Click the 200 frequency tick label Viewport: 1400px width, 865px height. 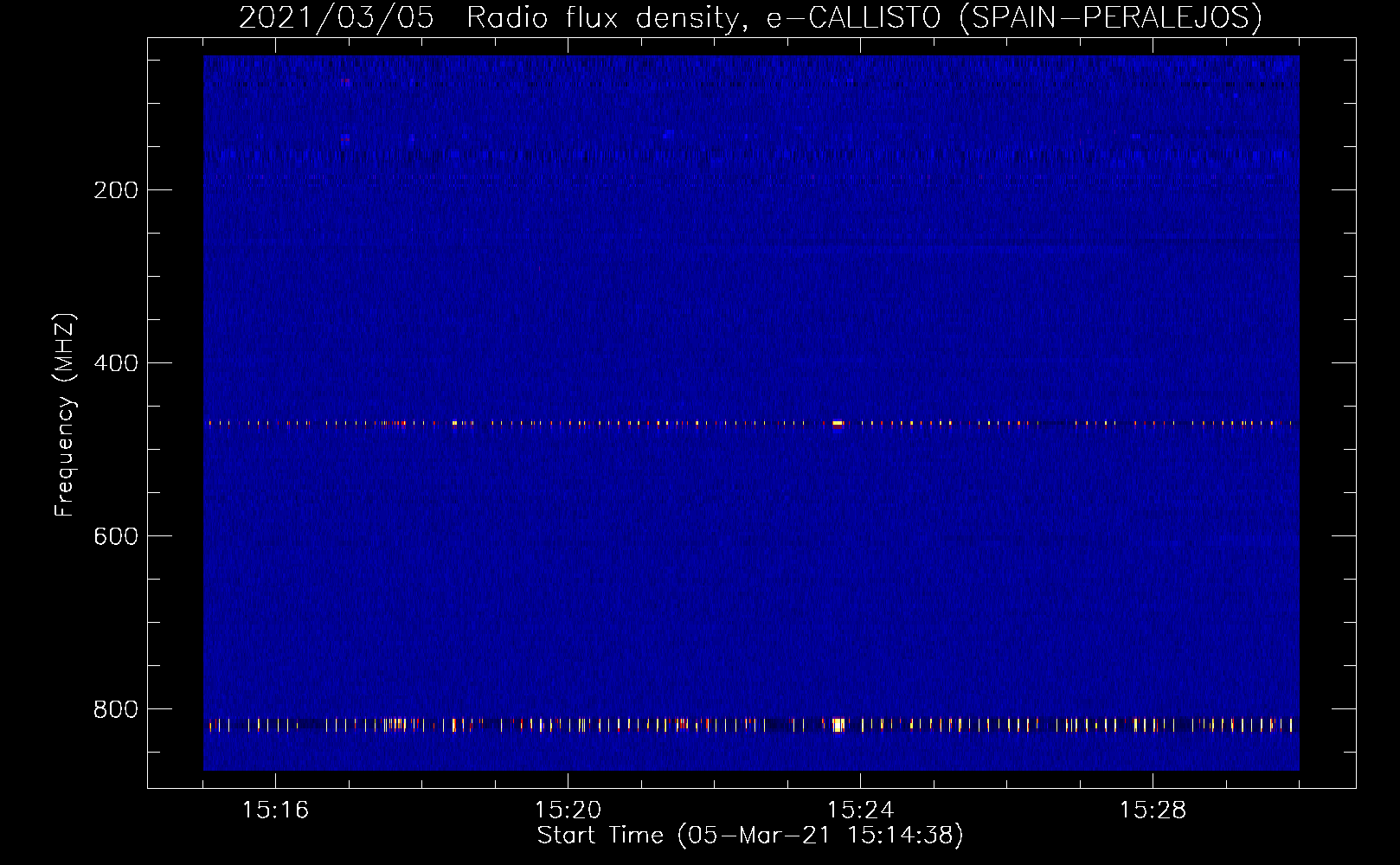116,190
